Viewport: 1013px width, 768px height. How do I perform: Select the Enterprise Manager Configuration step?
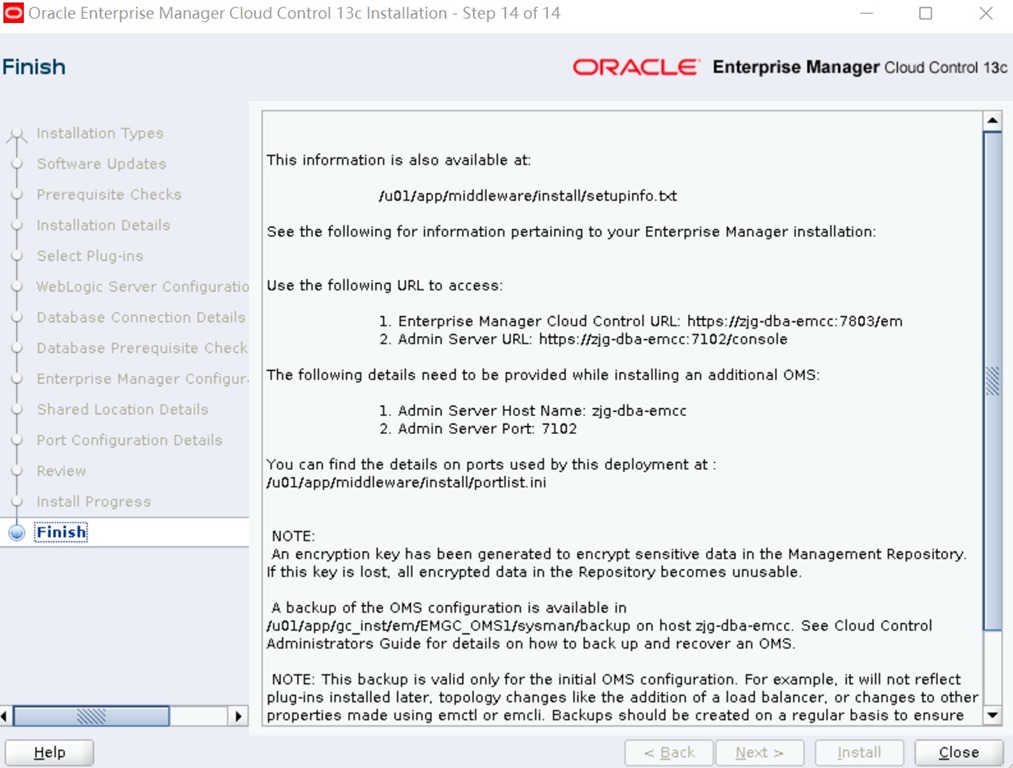pyautogui.click(x=142, y=379)
